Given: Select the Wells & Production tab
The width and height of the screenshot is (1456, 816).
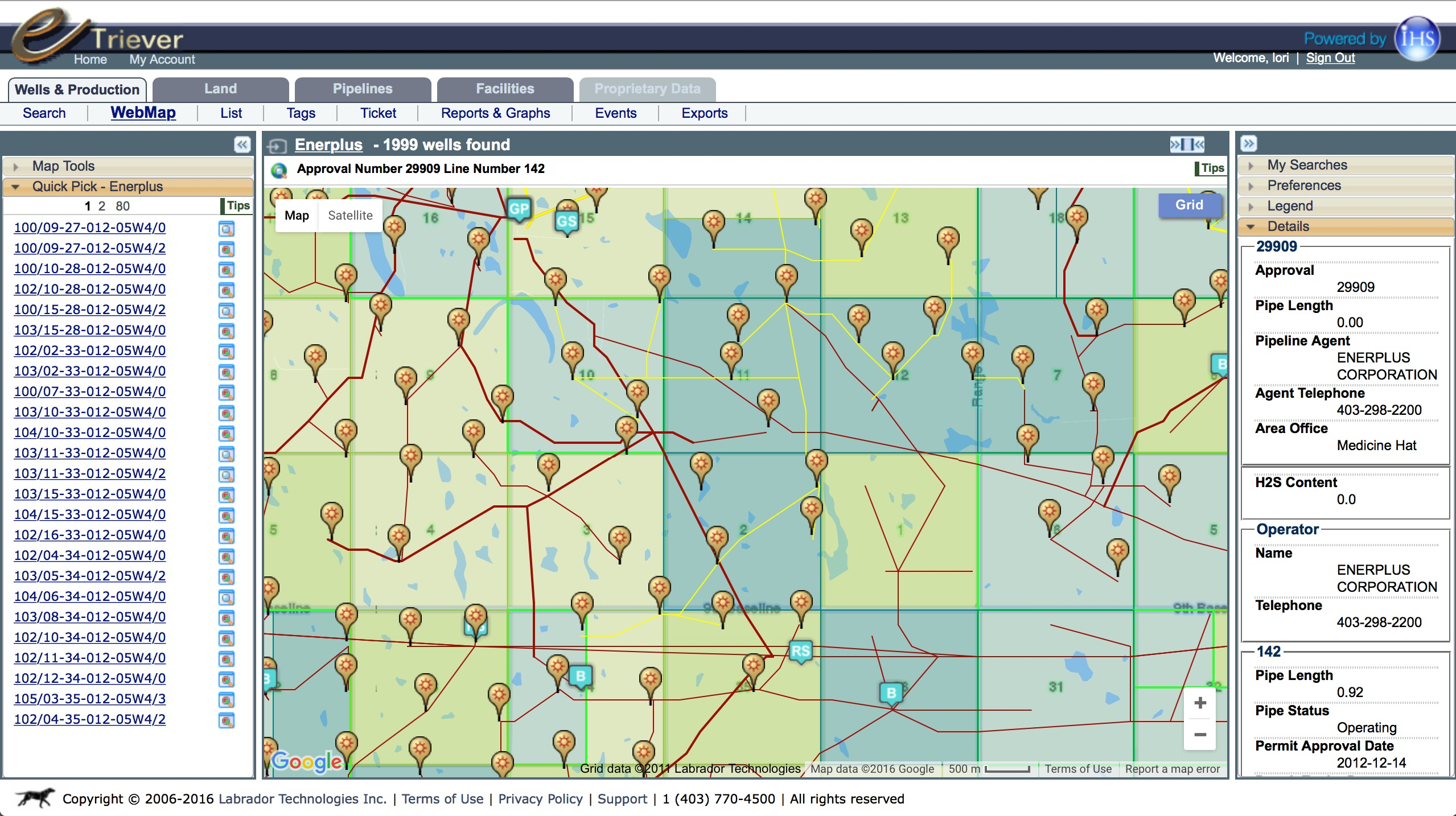Looking at the screenshot, I should coord(76,89).
